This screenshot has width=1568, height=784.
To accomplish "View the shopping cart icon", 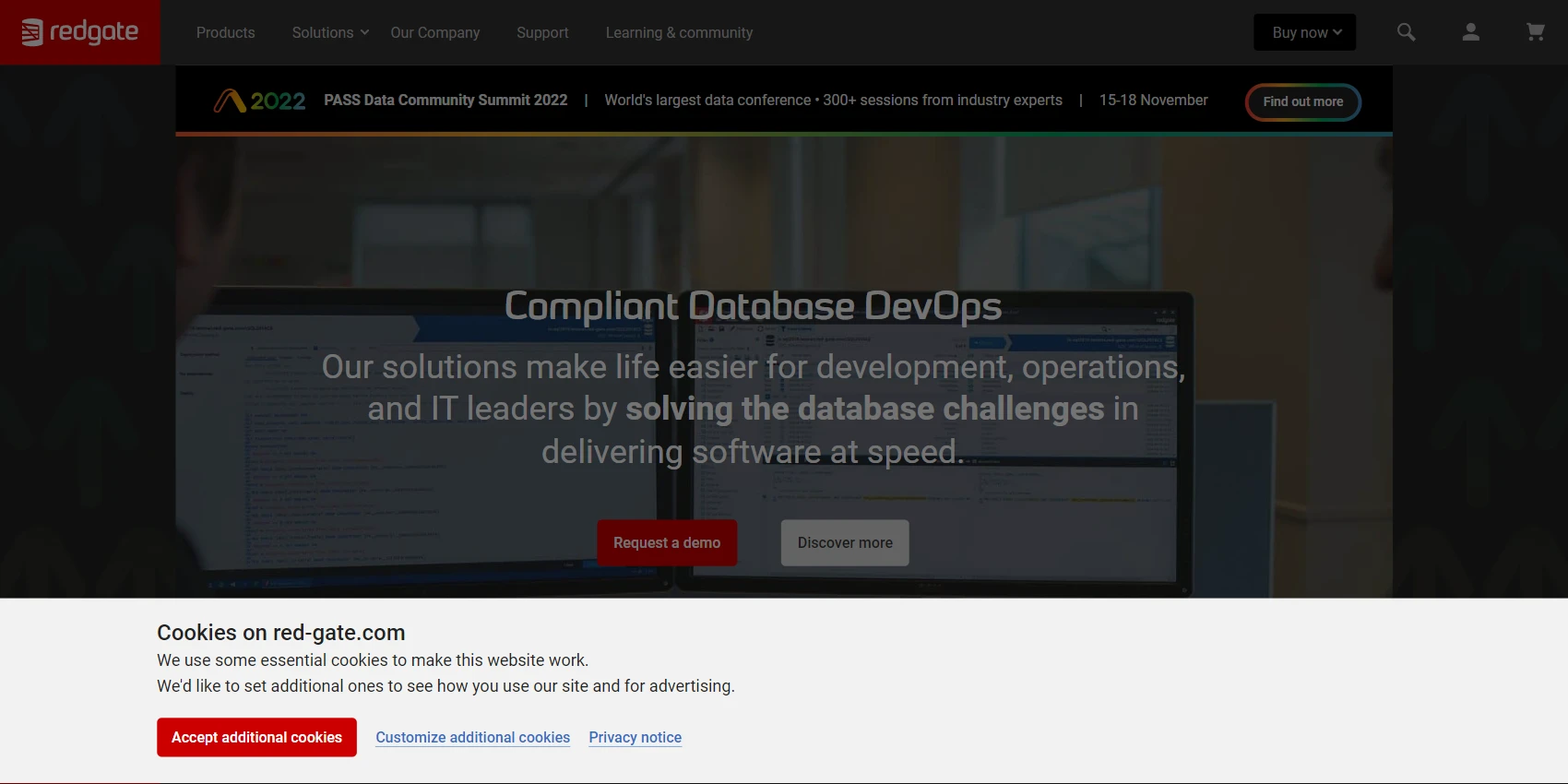I will tap(1536, 32).
